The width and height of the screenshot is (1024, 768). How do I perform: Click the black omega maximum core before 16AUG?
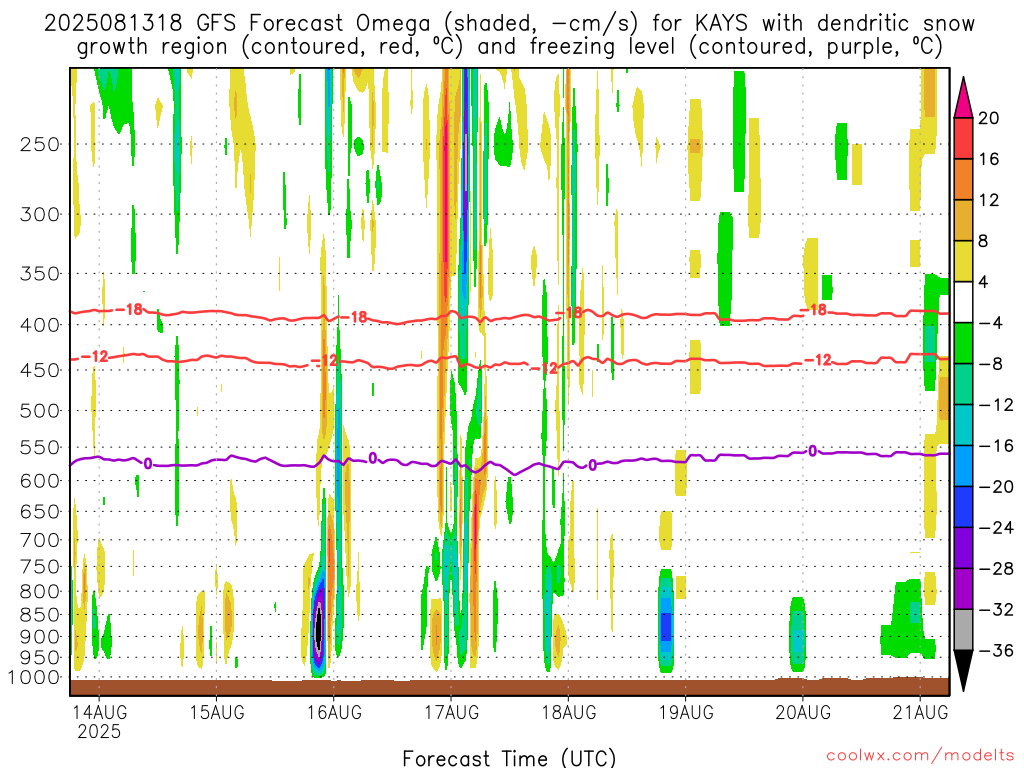coord(319,627)
